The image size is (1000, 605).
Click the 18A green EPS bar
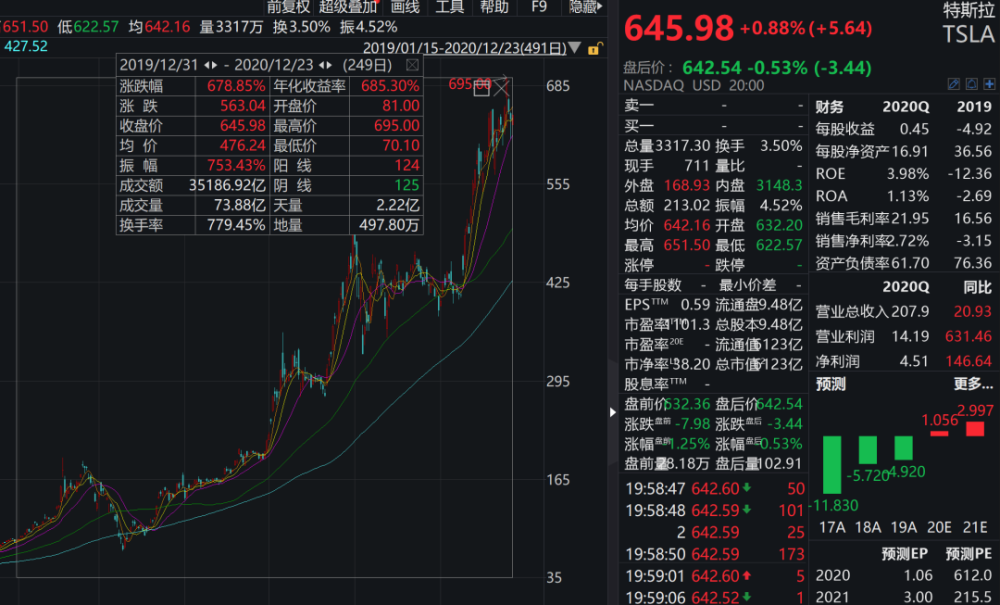click(867, 450)
